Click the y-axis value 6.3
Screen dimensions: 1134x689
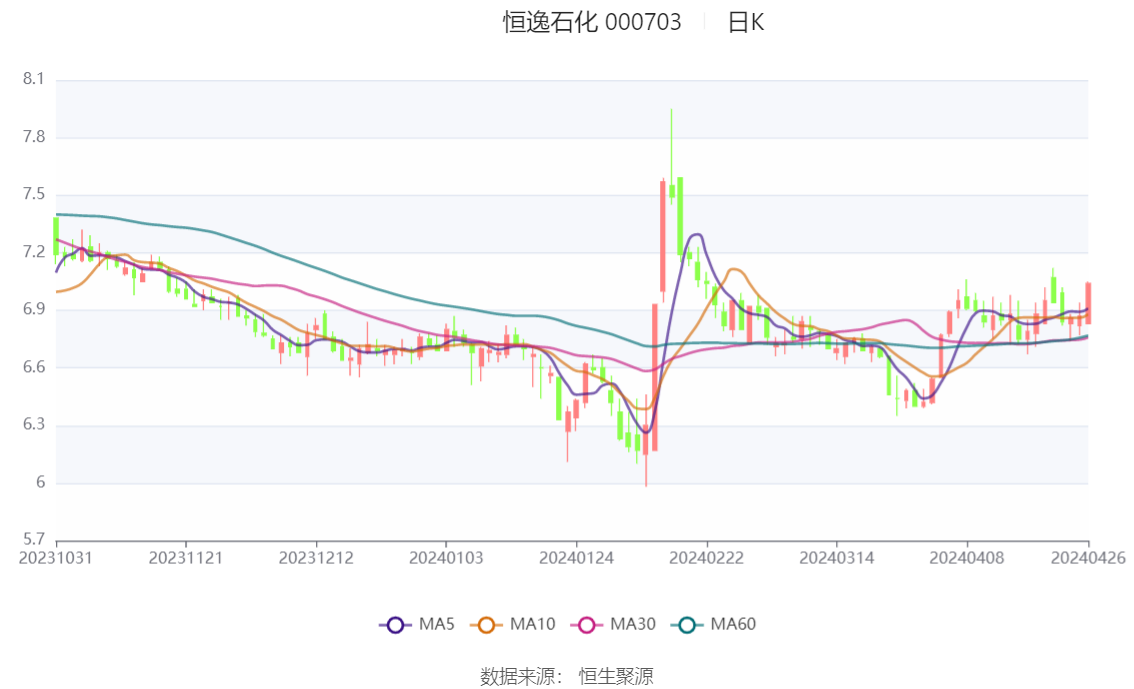[34, 424]
